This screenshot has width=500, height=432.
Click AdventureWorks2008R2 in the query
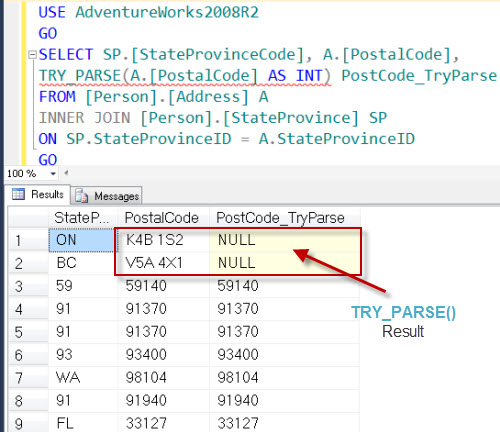click(167, 12)
